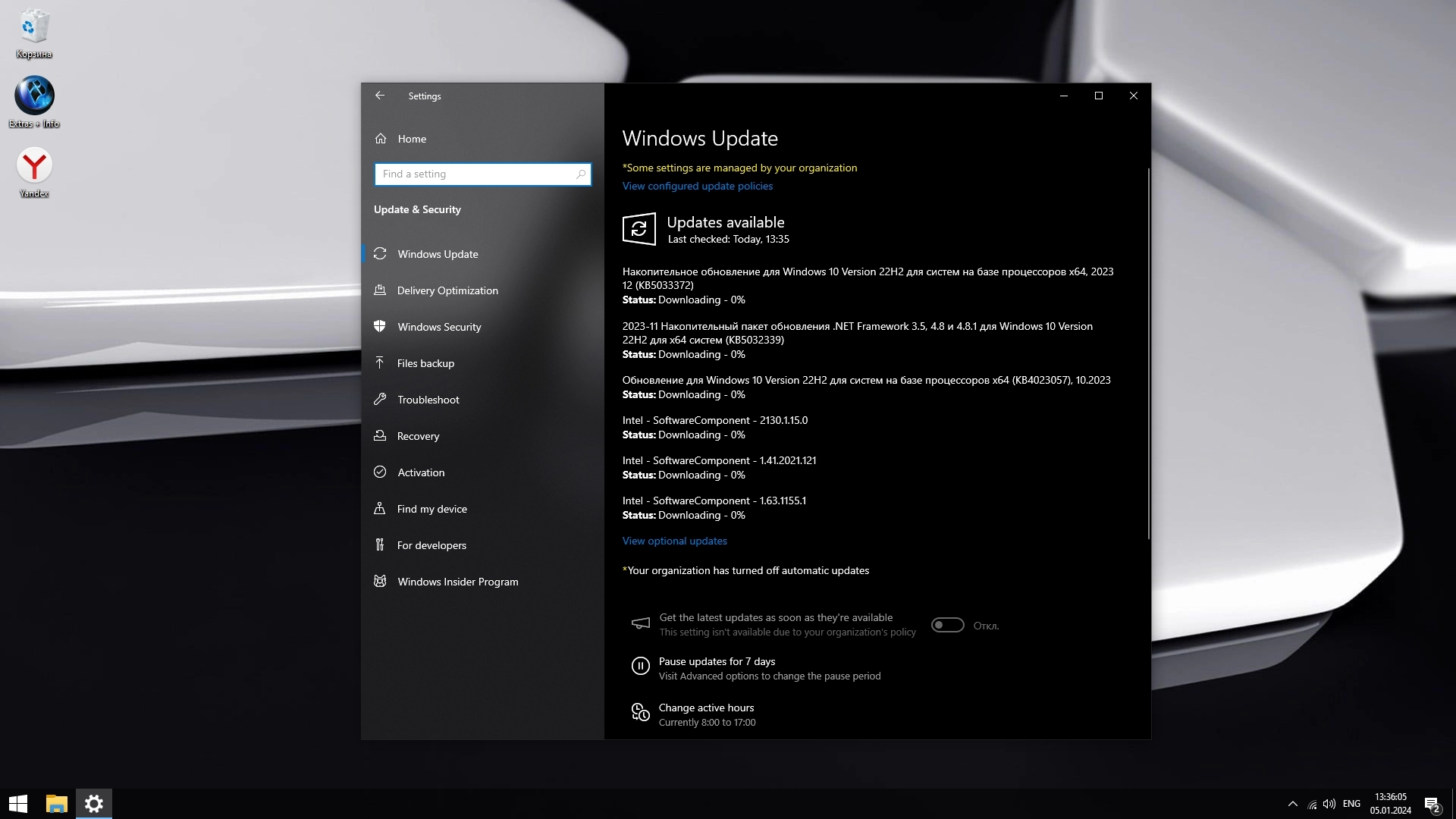This screenshot has height=819, width=1456.
Task: Show hidden system tray icons chevron
Action: coord(1292,804)
